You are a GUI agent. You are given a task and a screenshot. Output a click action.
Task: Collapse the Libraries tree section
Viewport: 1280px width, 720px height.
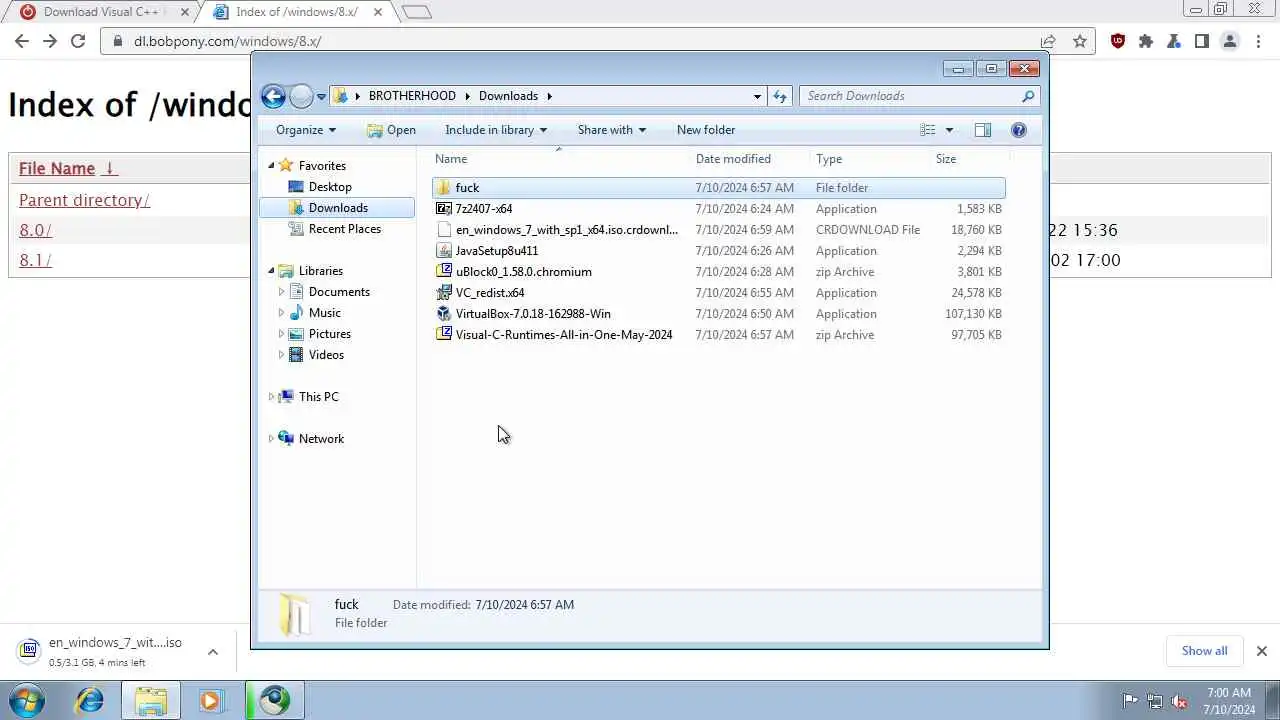tap(271, 271)
